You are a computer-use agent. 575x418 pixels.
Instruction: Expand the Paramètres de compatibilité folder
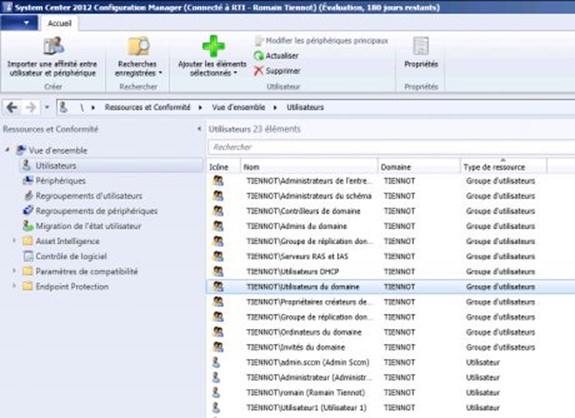coord(14,271)
